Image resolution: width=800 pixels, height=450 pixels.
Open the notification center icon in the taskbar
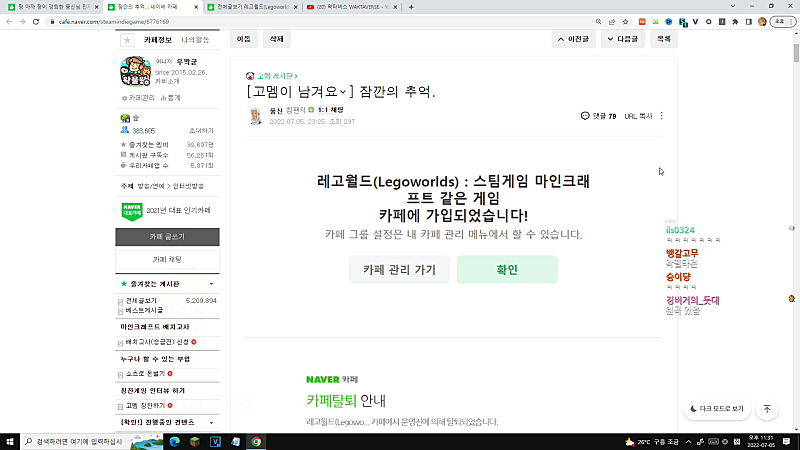(787, 441)
